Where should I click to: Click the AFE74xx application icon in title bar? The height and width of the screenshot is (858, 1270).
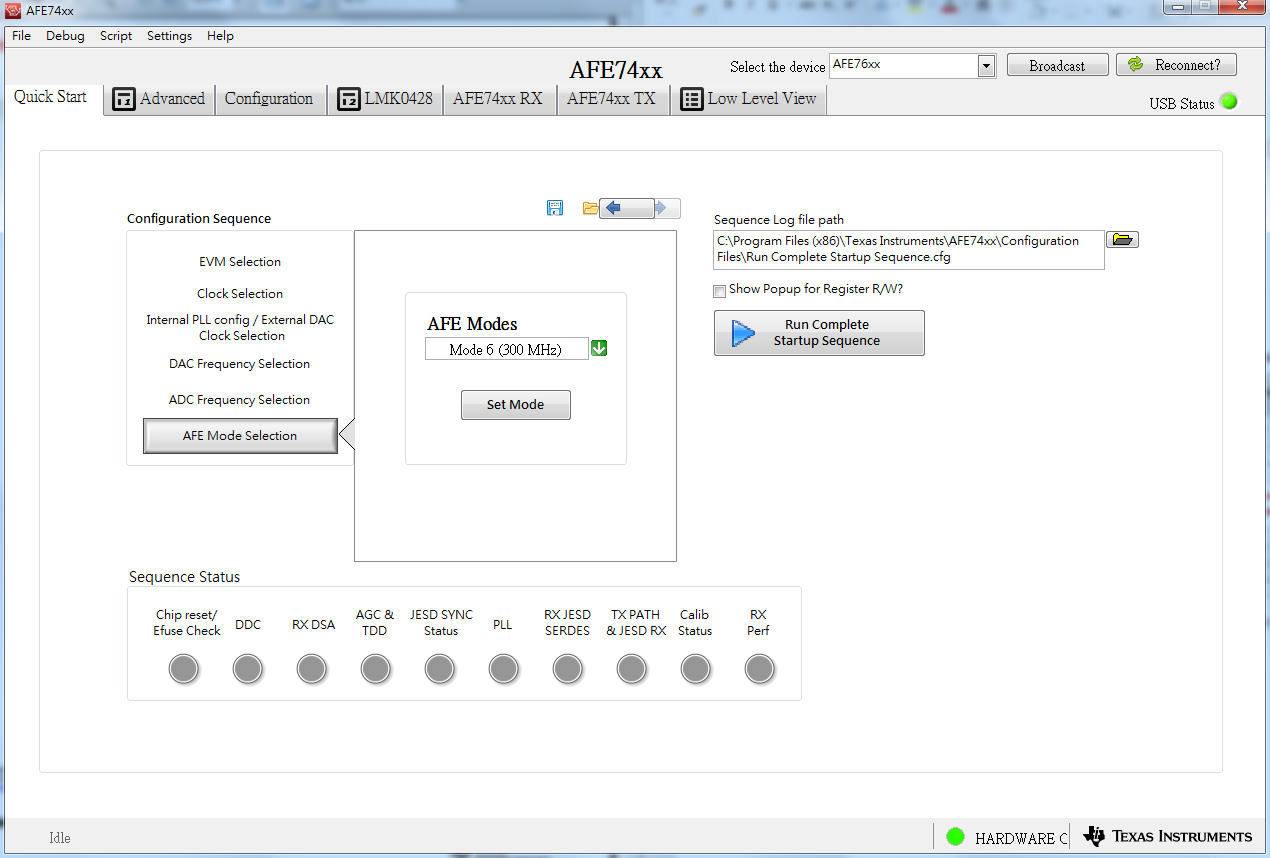(13, 10)
